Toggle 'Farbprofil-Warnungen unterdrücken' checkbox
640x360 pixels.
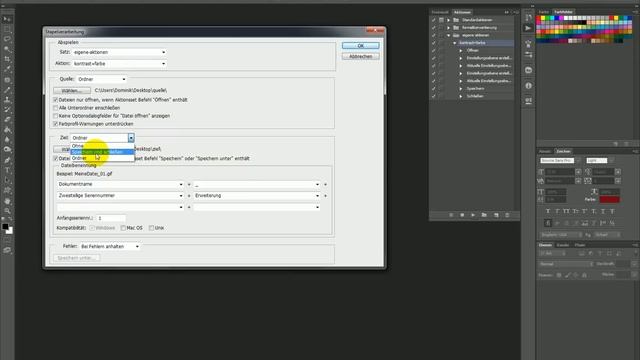(56, 124)
